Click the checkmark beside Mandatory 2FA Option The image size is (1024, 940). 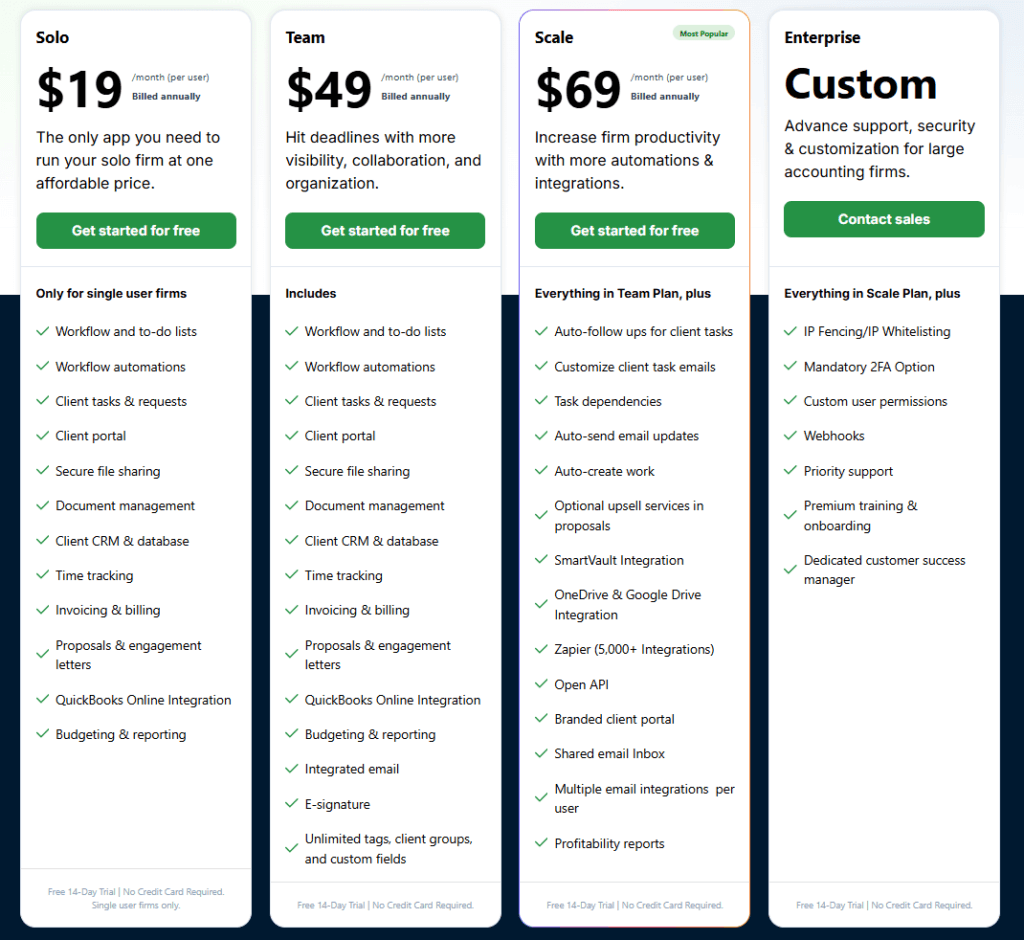pos(791,367)
